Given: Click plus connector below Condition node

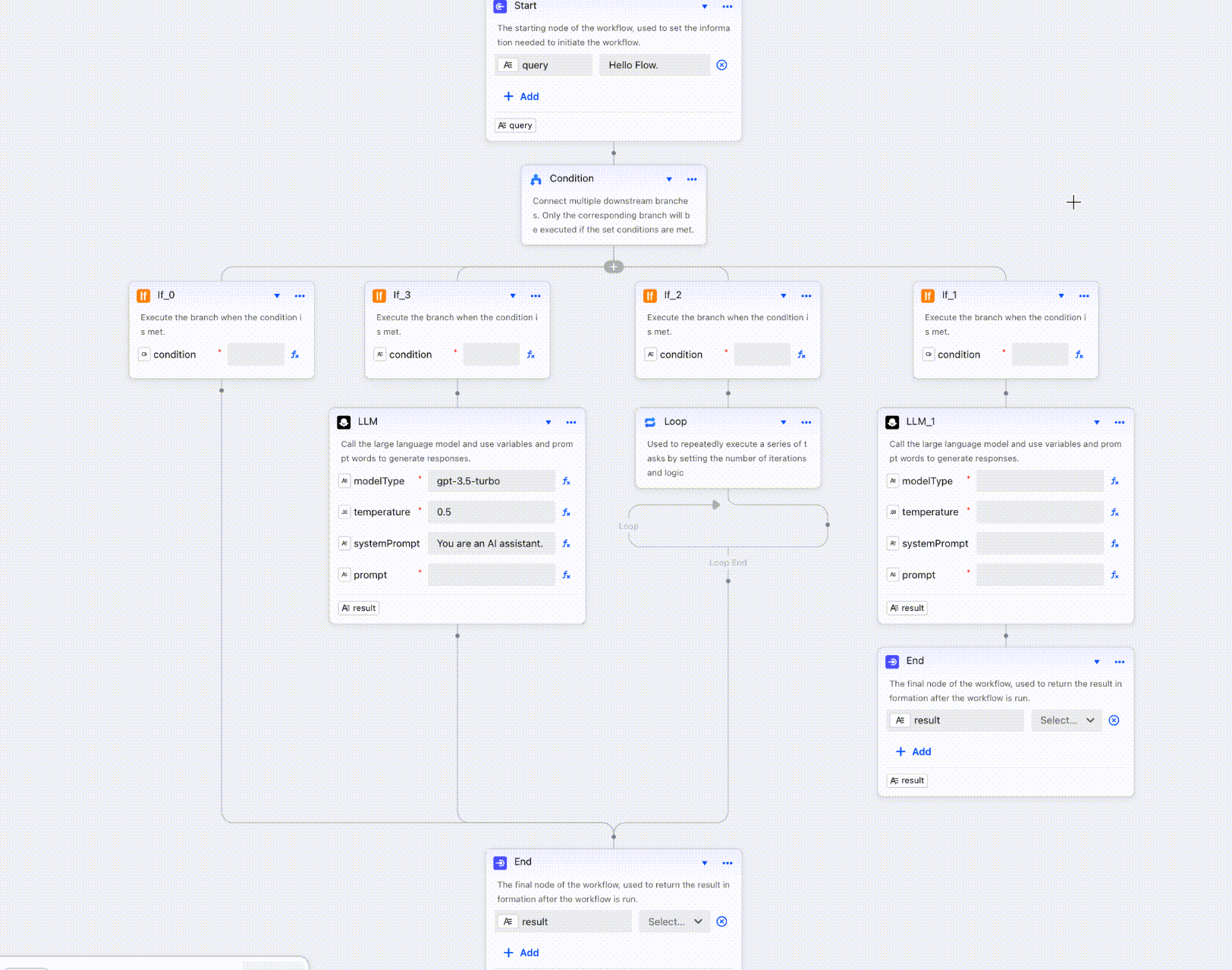Looking at the screenshot, I should (x=614, y=266).
